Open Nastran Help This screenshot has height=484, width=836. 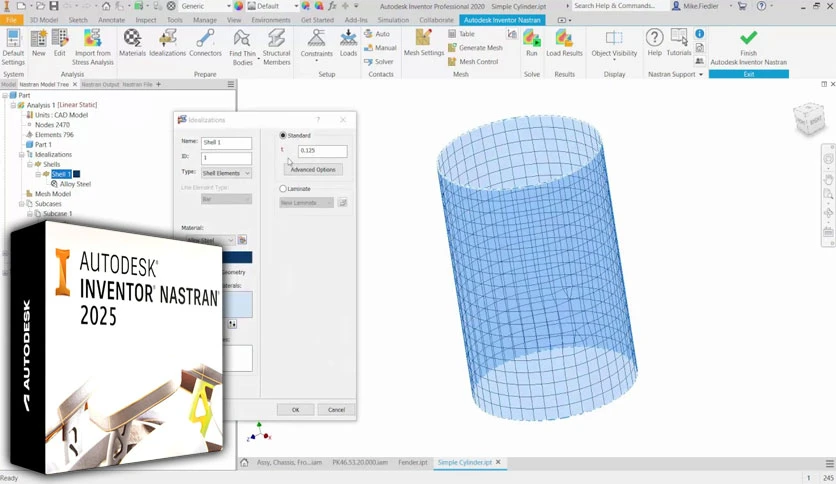point(654,43)
